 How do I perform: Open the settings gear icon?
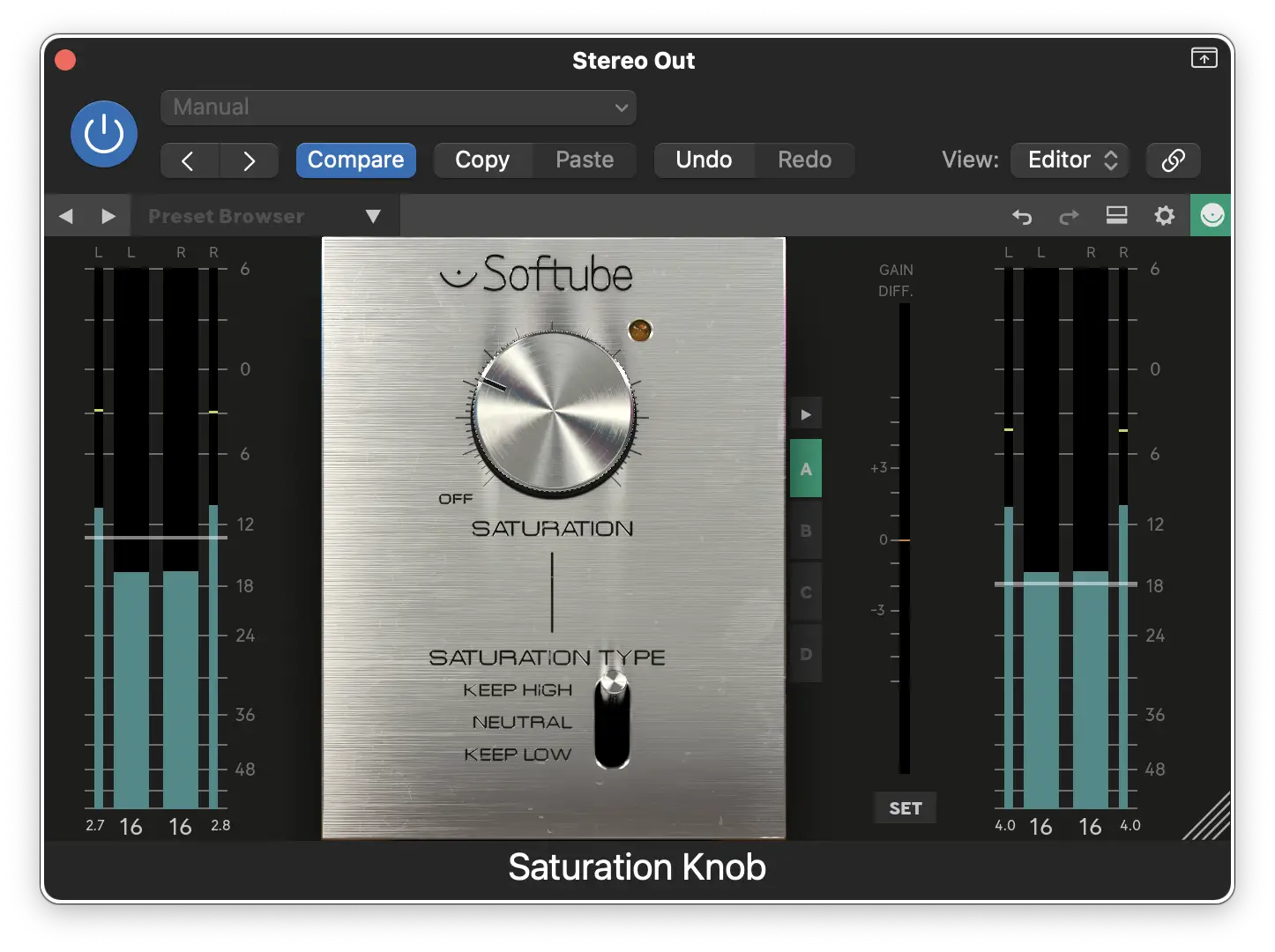(x=1164, y=216)
